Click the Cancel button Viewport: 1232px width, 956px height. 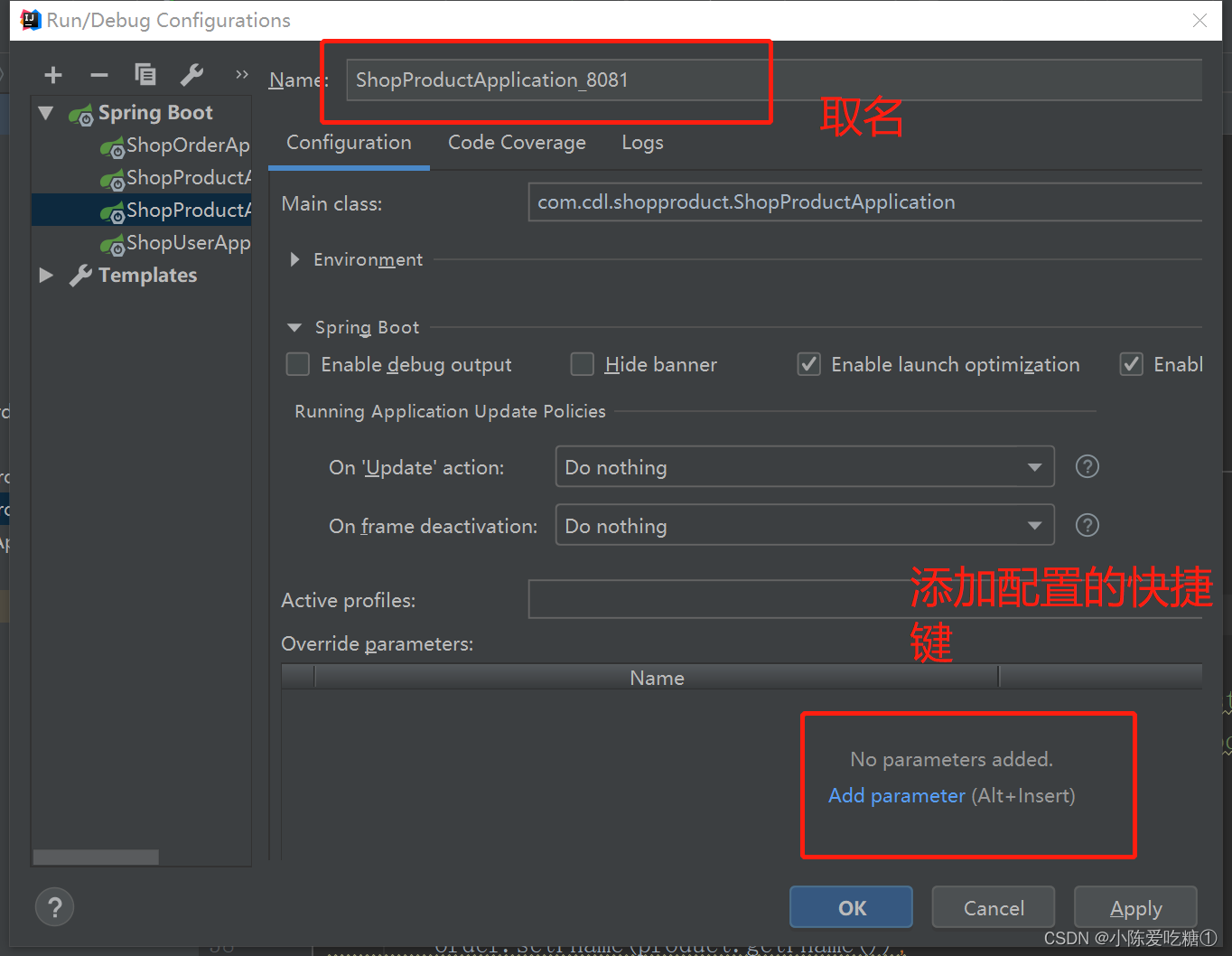pos(994,907)
